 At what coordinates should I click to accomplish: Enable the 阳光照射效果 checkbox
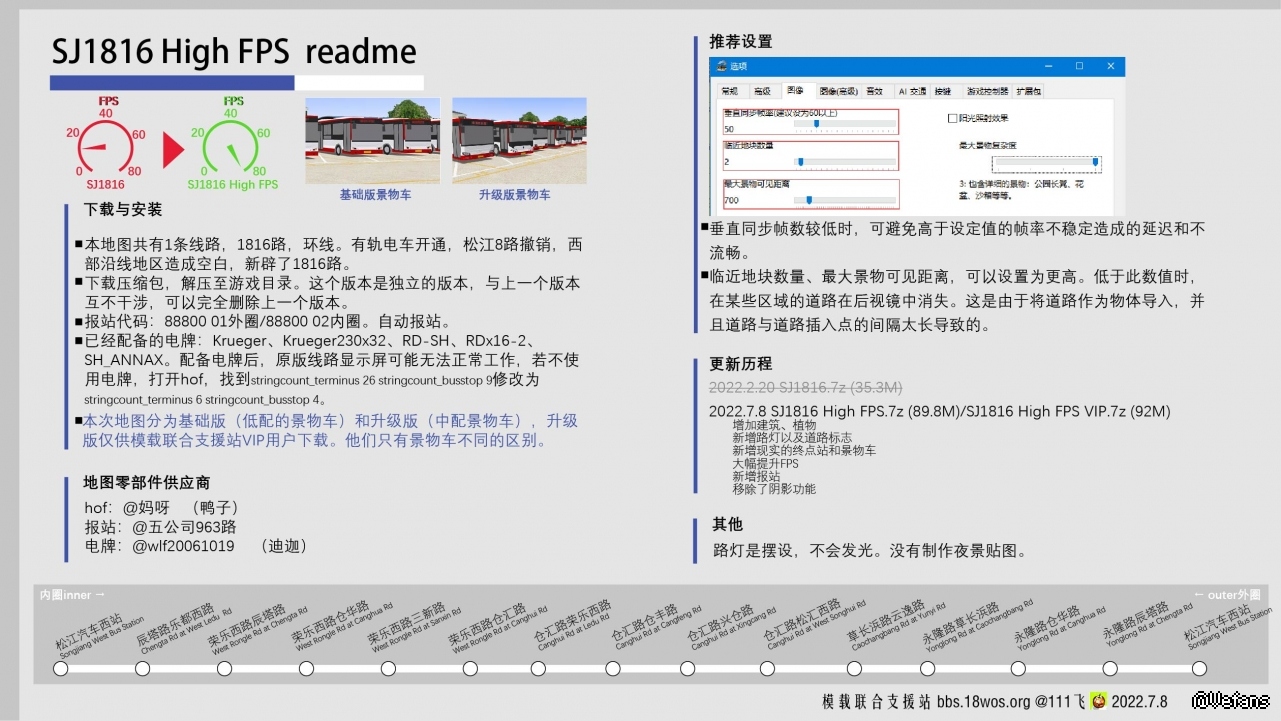952,118
